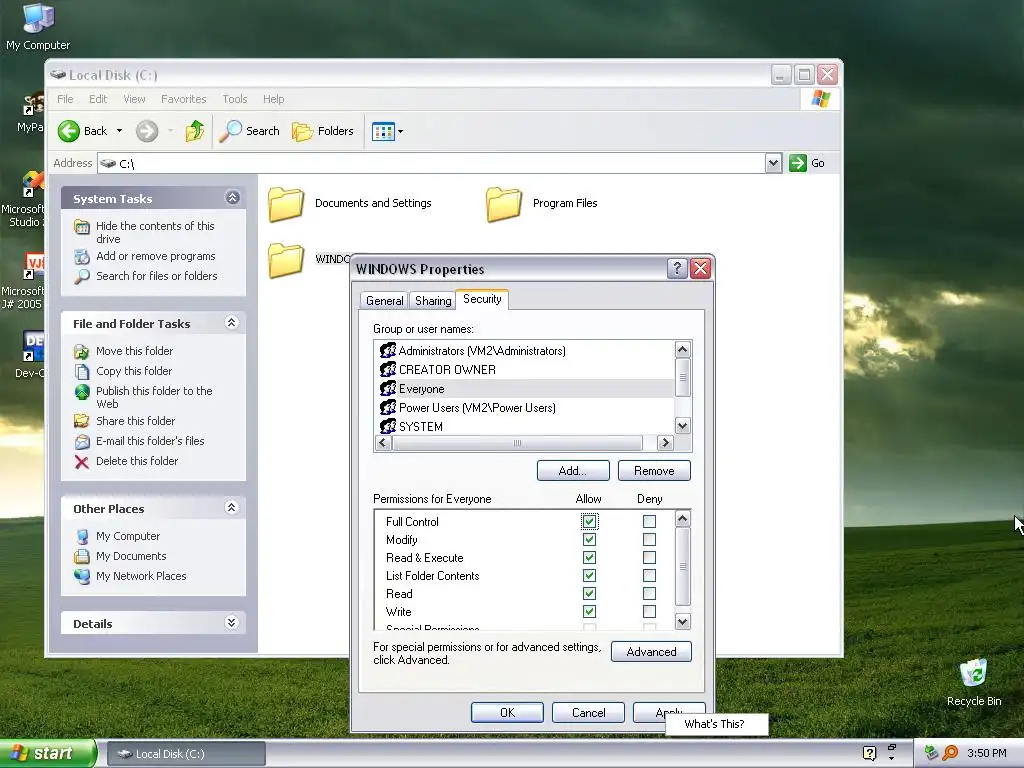This screenshot has height=768, width=1024.
Task: Click the help icon on the taskbar
Action: pos(869,753)
